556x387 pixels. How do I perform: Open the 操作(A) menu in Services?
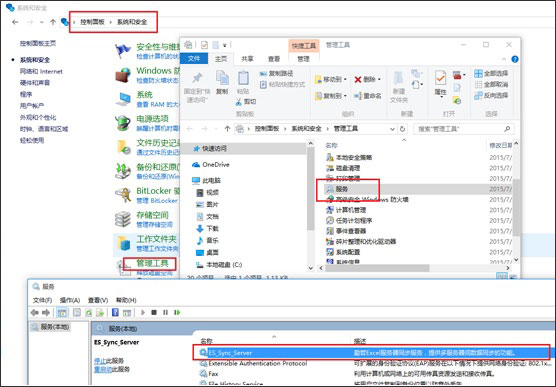point(70,300)
